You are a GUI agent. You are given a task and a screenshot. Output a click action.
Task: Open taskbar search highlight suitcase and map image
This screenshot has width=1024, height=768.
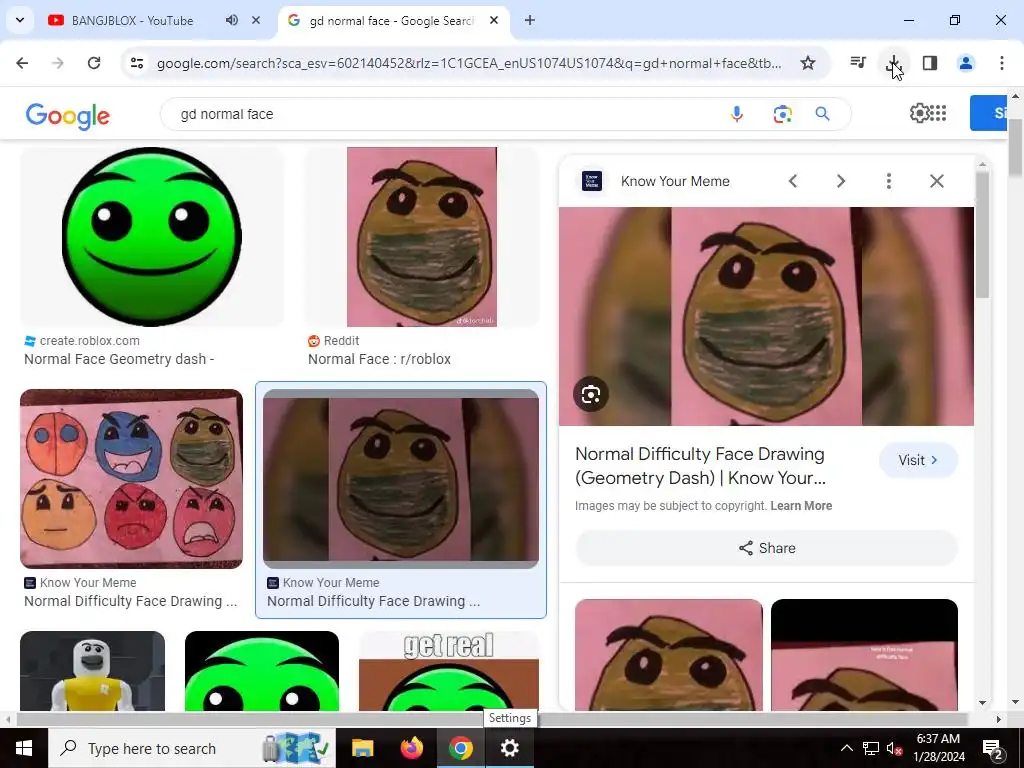(296, 748)
